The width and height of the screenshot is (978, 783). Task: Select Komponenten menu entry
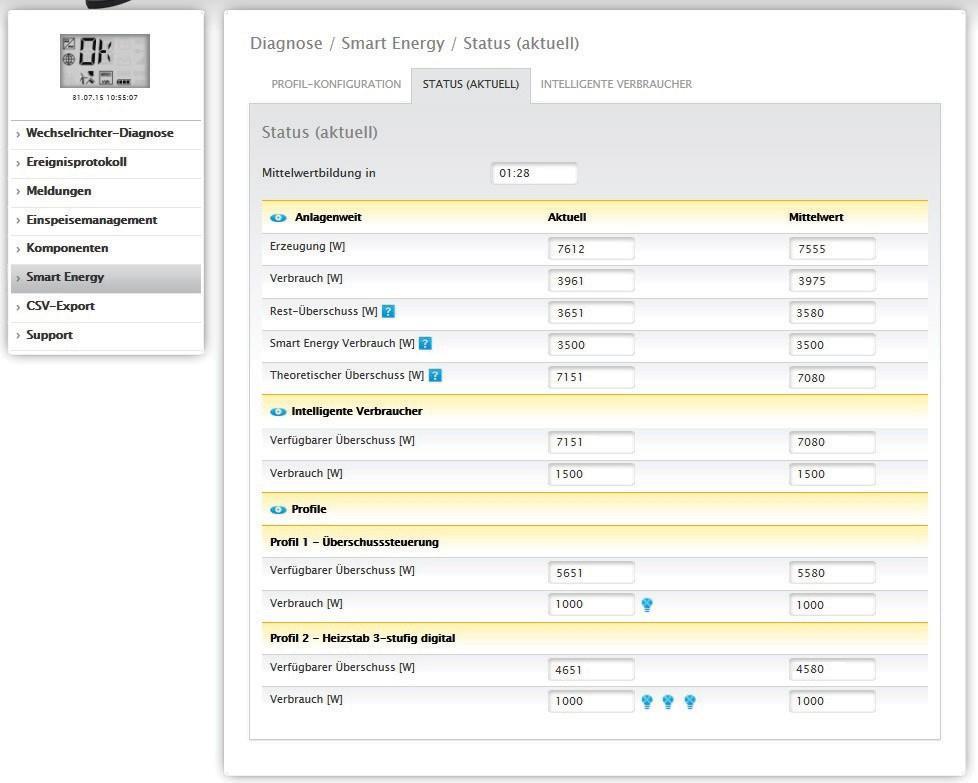pos(67,248)
